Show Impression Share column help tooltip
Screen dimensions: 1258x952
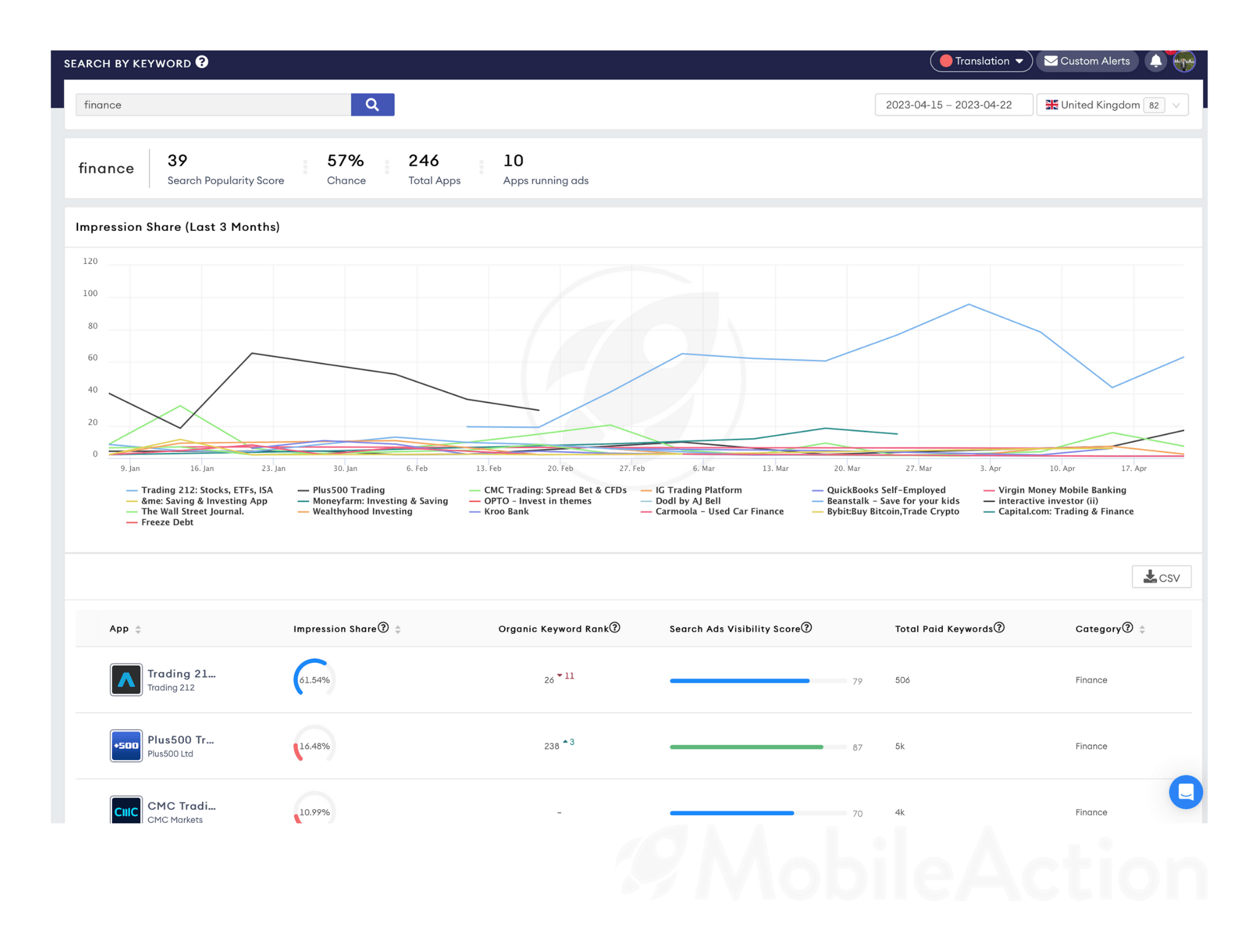[383, 628]
